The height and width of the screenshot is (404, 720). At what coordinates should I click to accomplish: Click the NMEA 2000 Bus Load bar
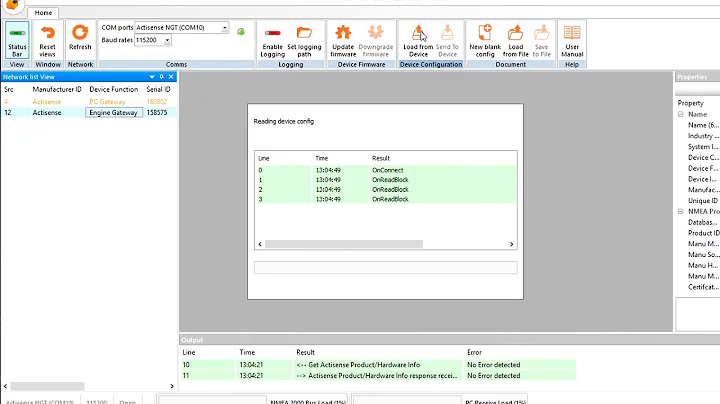(x=212, y=401)
